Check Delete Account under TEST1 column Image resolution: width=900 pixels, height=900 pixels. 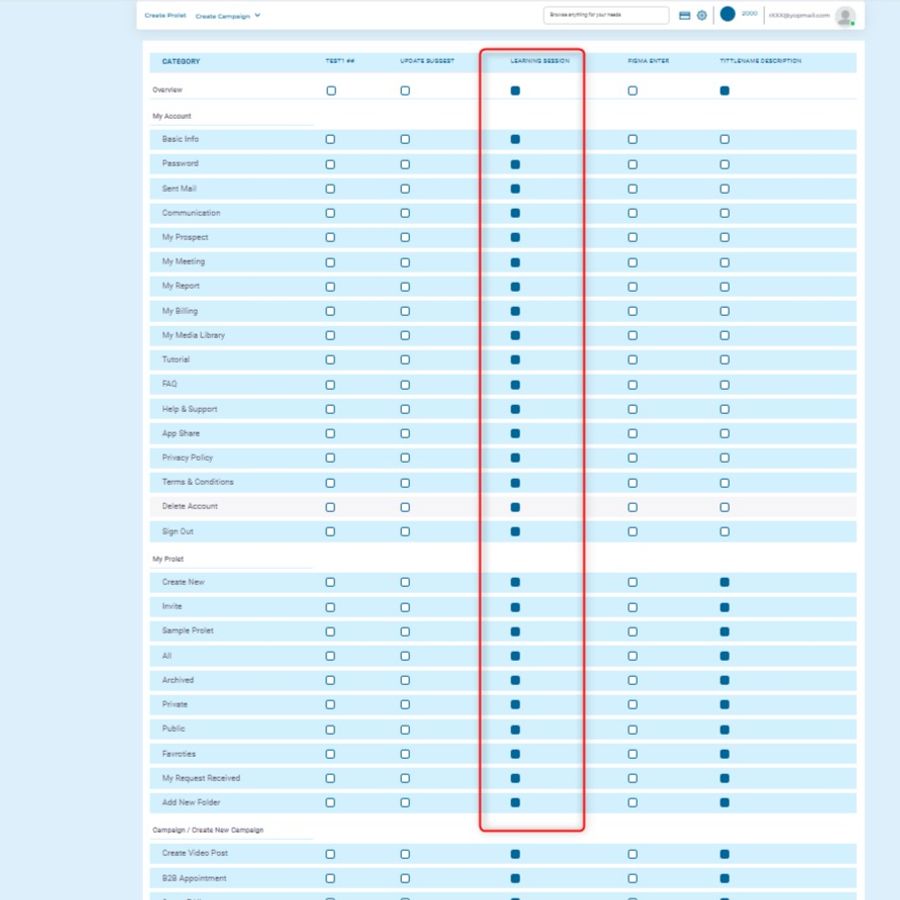tap(331, 507)
